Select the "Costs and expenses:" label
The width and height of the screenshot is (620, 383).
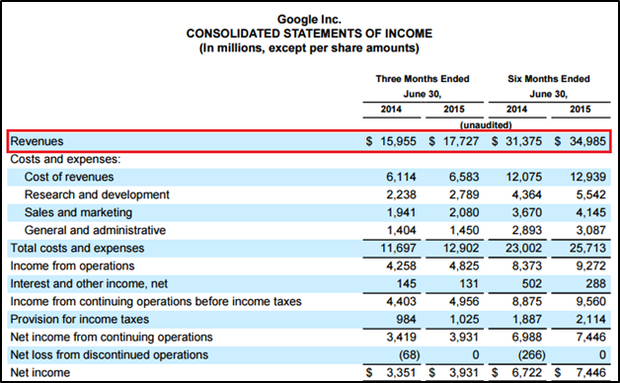[66, 159]
